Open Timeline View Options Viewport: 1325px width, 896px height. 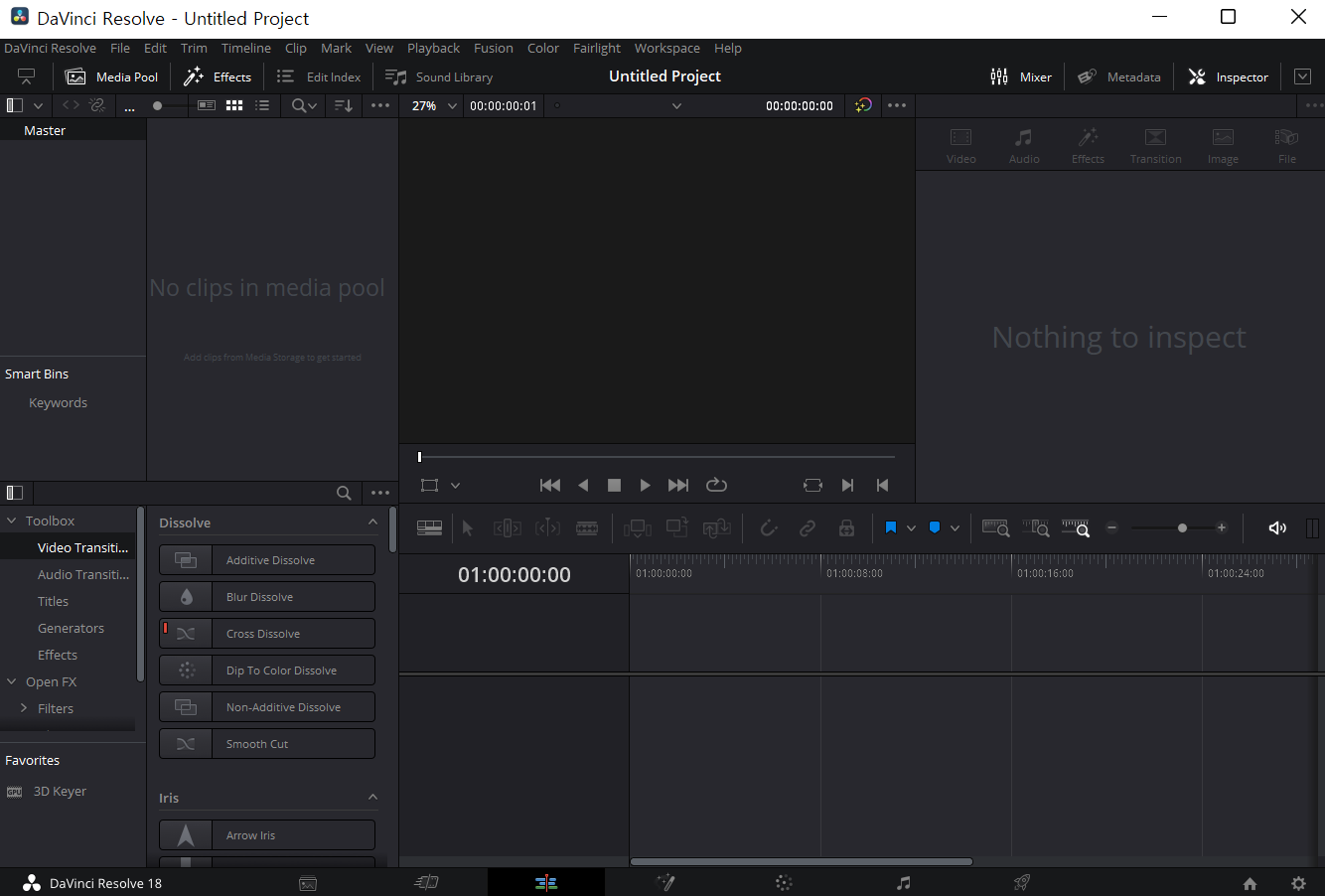(x=429, y=527)
